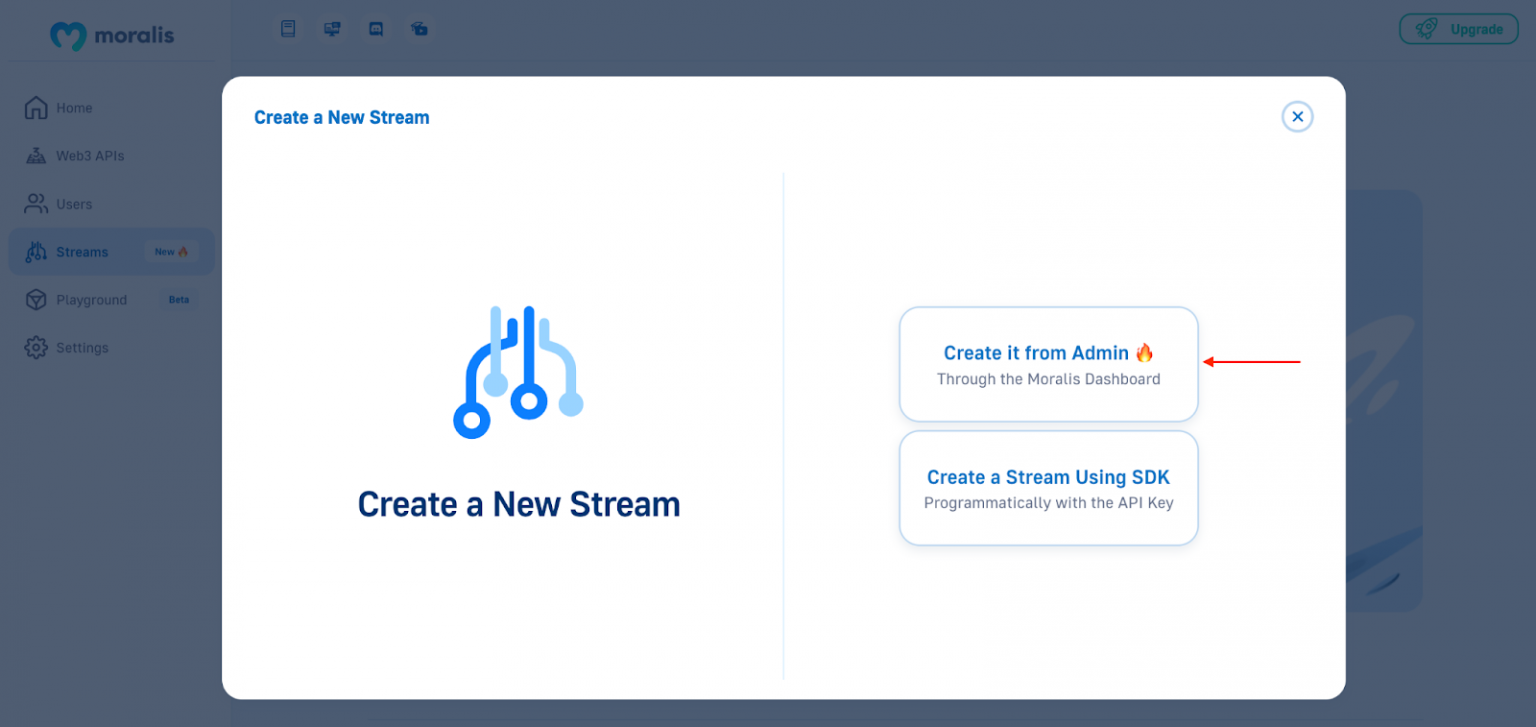Viewport: 1536px width, 727px height.
Task: Select Home in the sidebar menu
Action: 75,108
